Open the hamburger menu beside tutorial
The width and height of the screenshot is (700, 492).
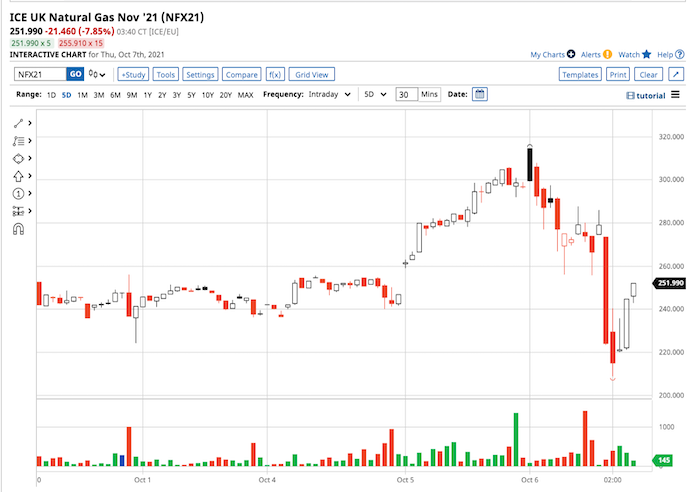click(675, 94)
